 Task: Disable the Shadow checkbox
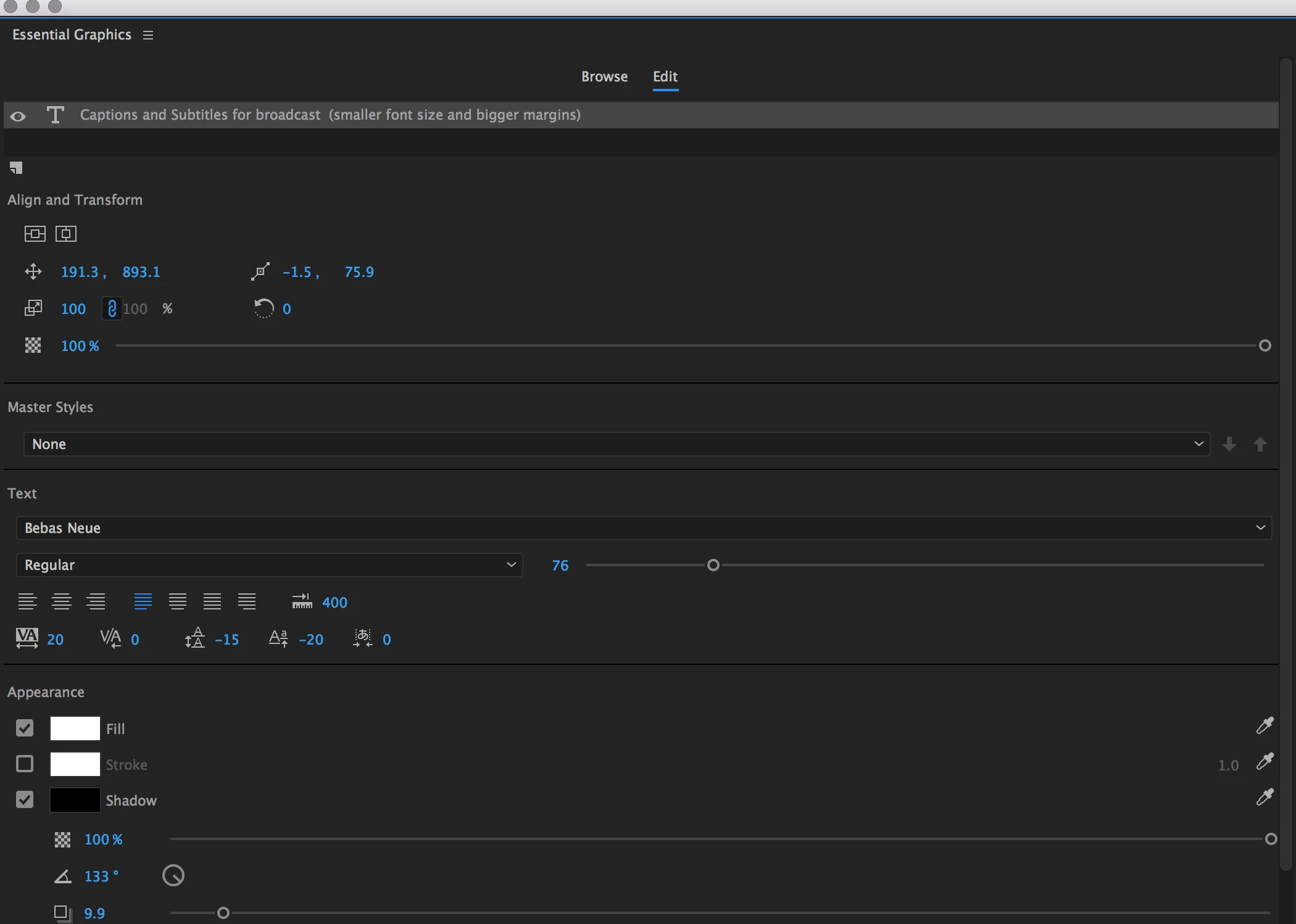[x=25, y=800]
